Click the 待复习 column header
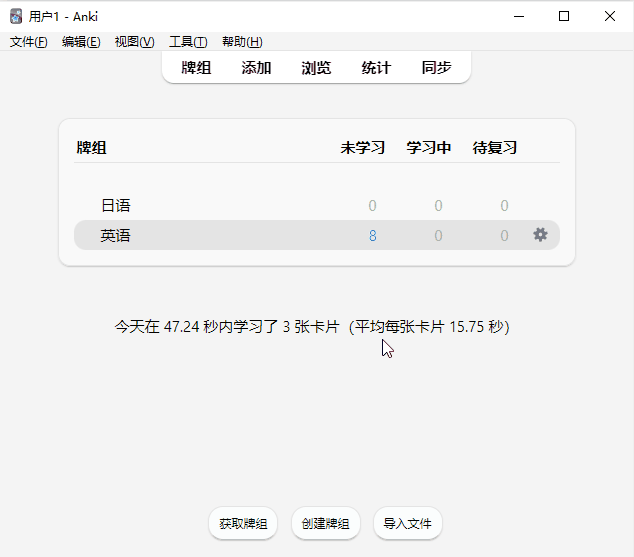Image resolution: width=634 pixels, height=557 pixels. 495,148
